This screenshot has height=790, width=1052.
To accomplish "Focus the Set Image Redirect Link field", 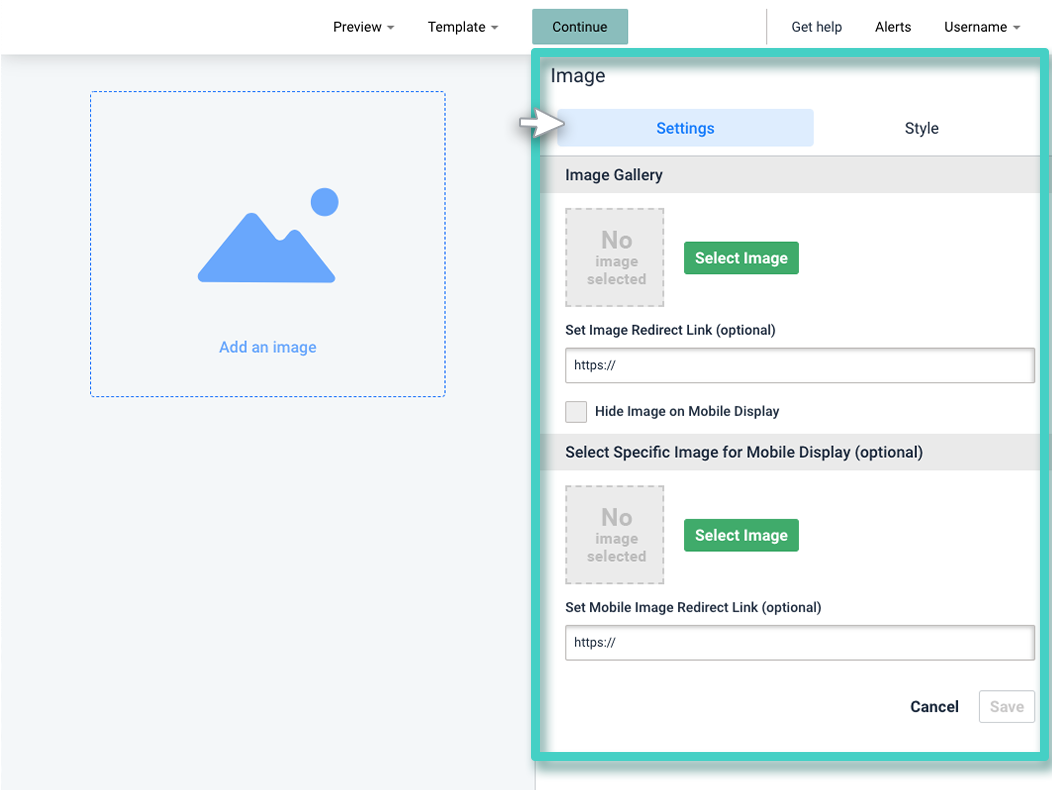I will pyautogui.click(x=800, y=365).
